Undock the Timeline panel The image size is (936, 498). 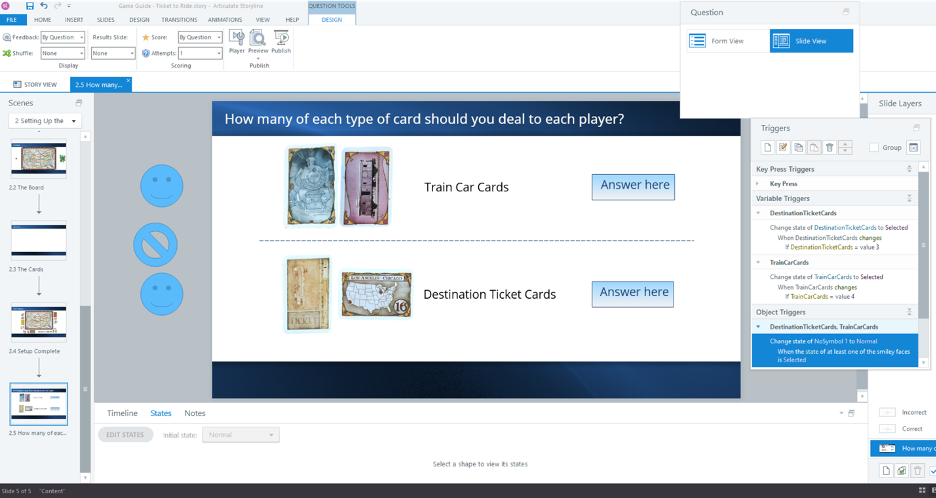[x=851, y=413]
